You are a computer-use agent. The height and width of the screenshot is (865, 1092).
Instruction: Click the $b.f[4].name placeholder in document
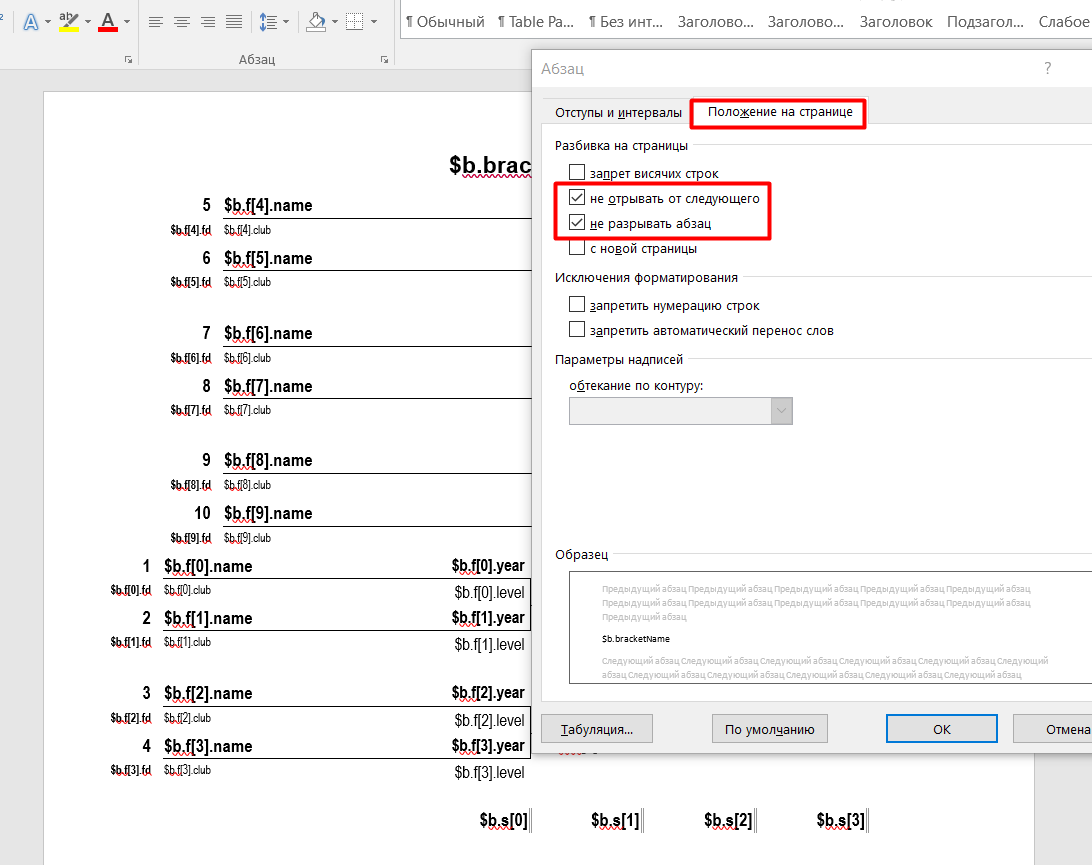(268, 205)
